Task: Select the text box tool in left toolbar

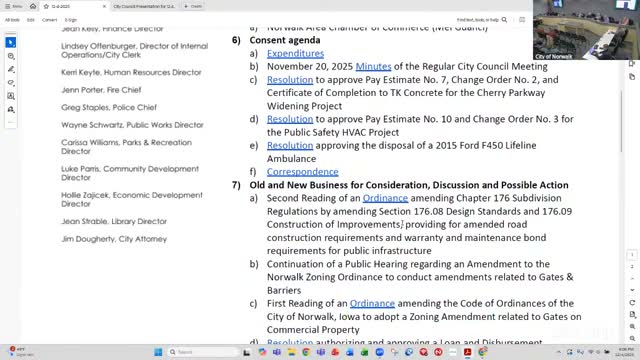Action: [x=11, y=96]
